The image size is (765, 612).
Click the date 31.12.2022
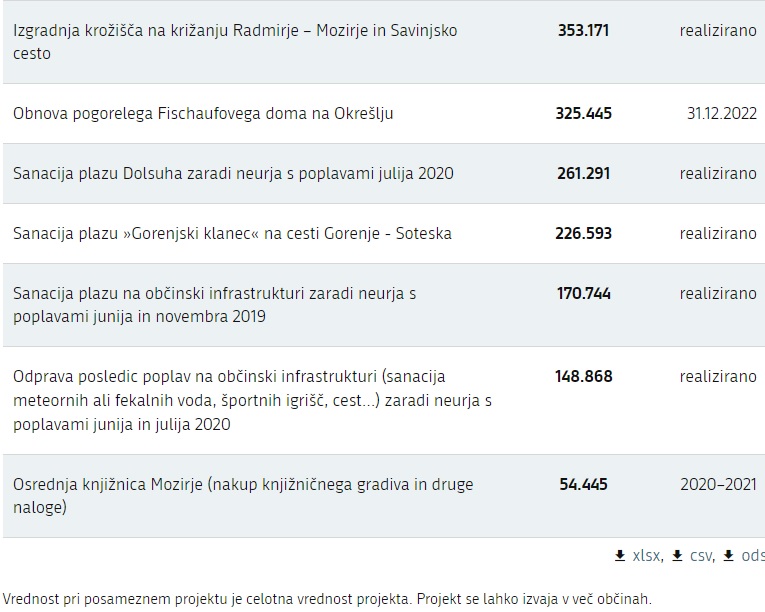point(722,113)
